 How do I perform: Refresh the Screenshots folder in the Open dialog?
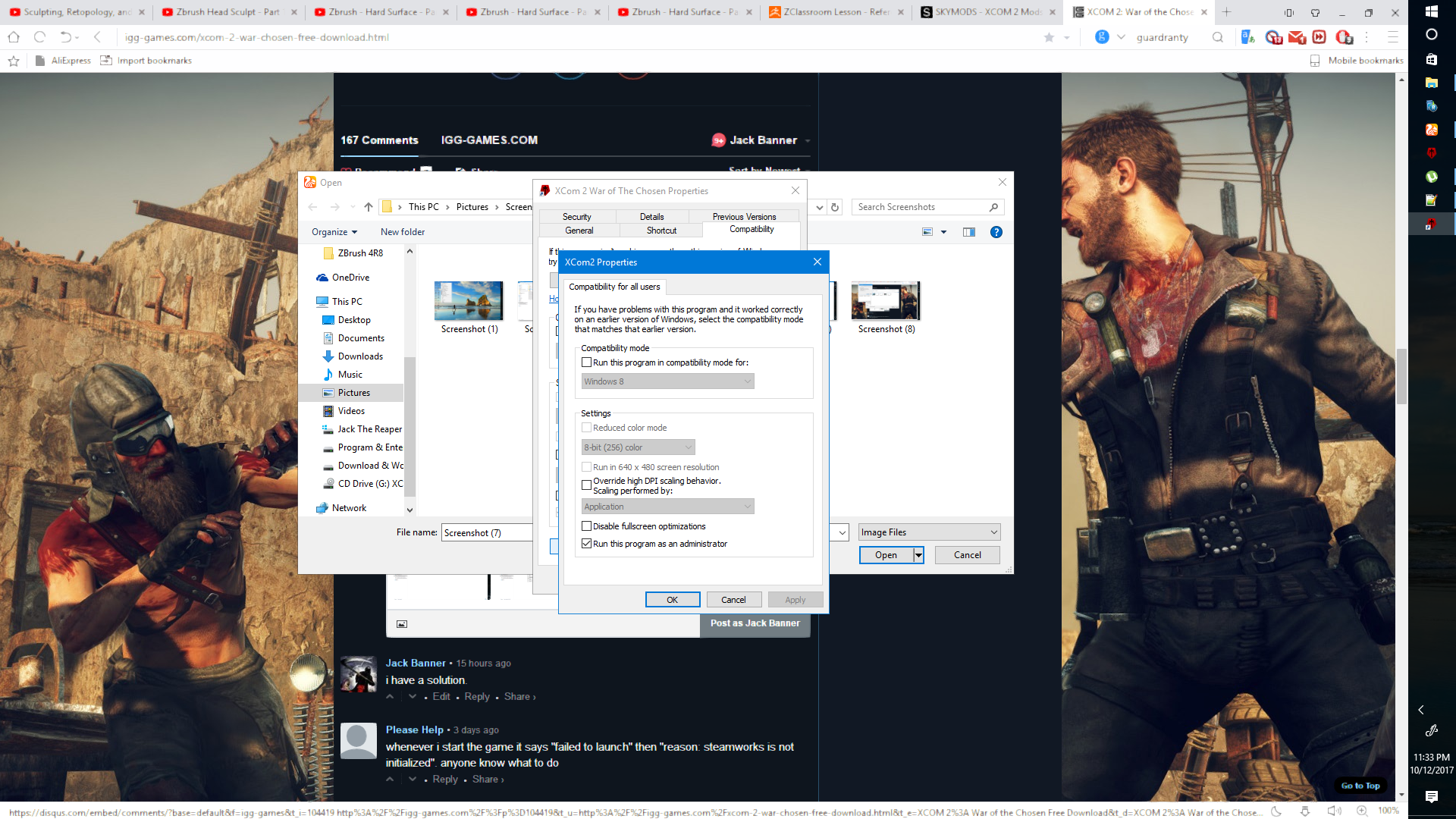click(x=835, y=207)
